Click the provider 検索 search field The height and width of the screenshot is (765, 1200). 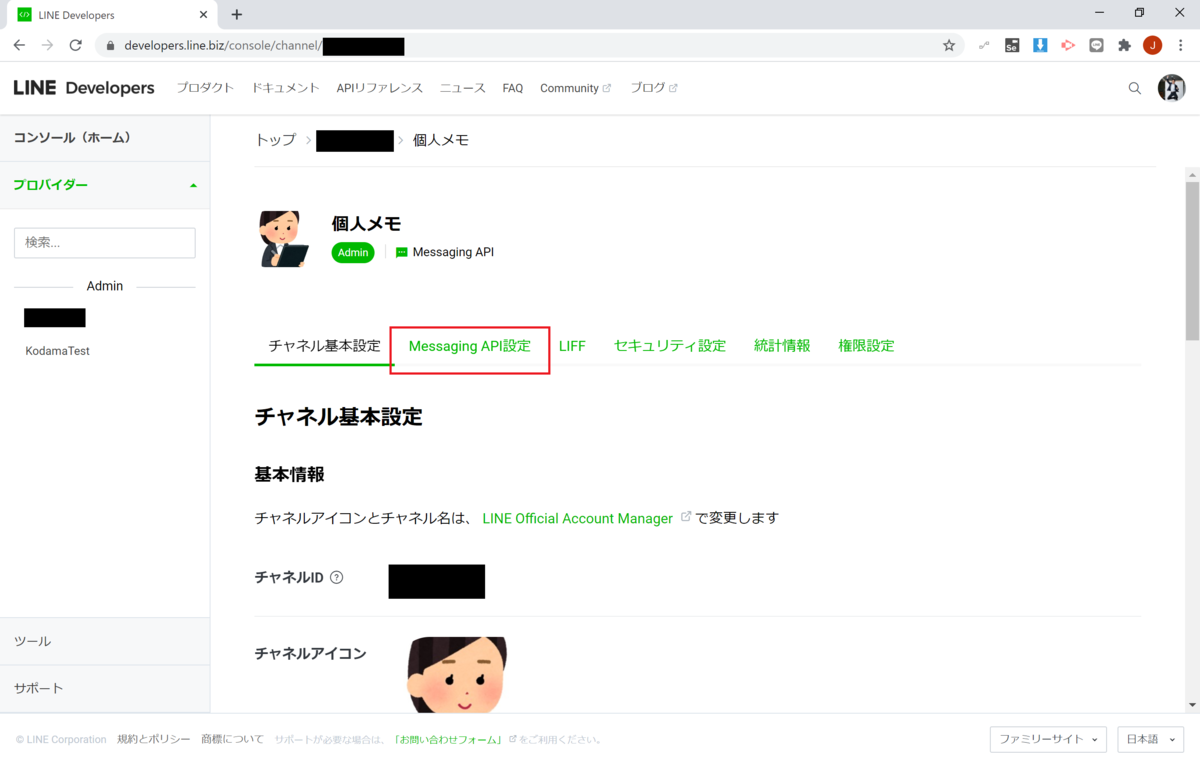[104, 243]
